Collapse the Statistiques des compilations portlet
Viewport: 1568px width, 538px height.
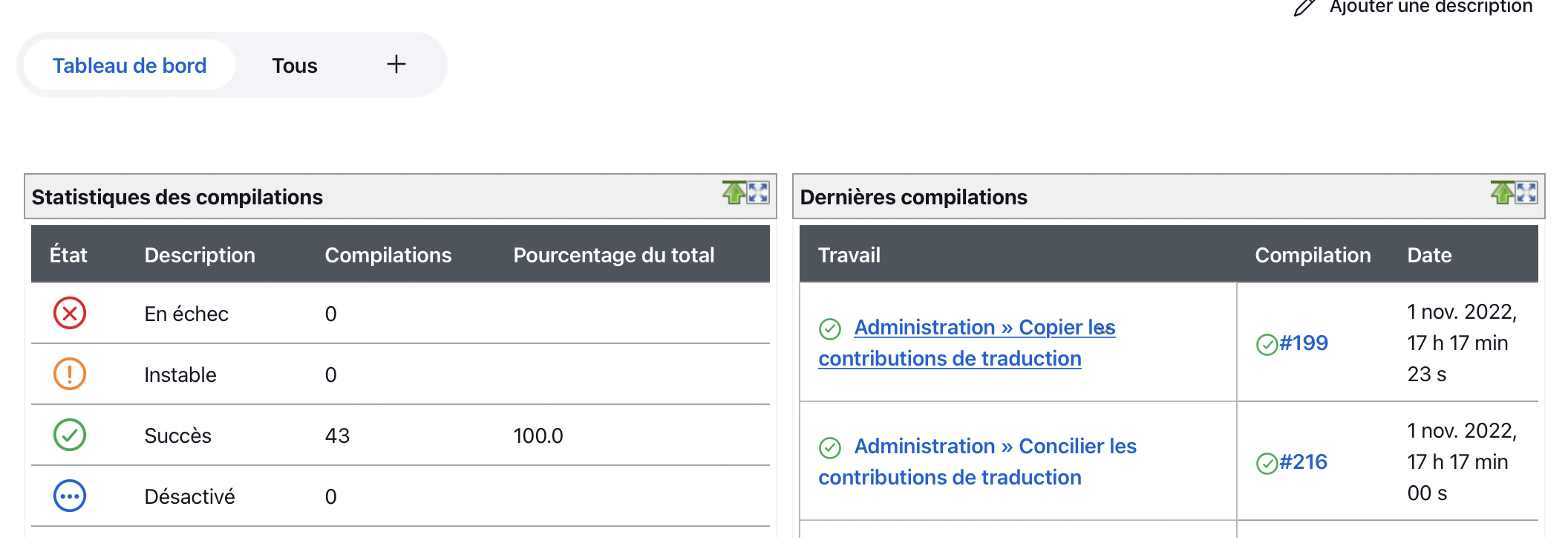click(x=734, y=193)
